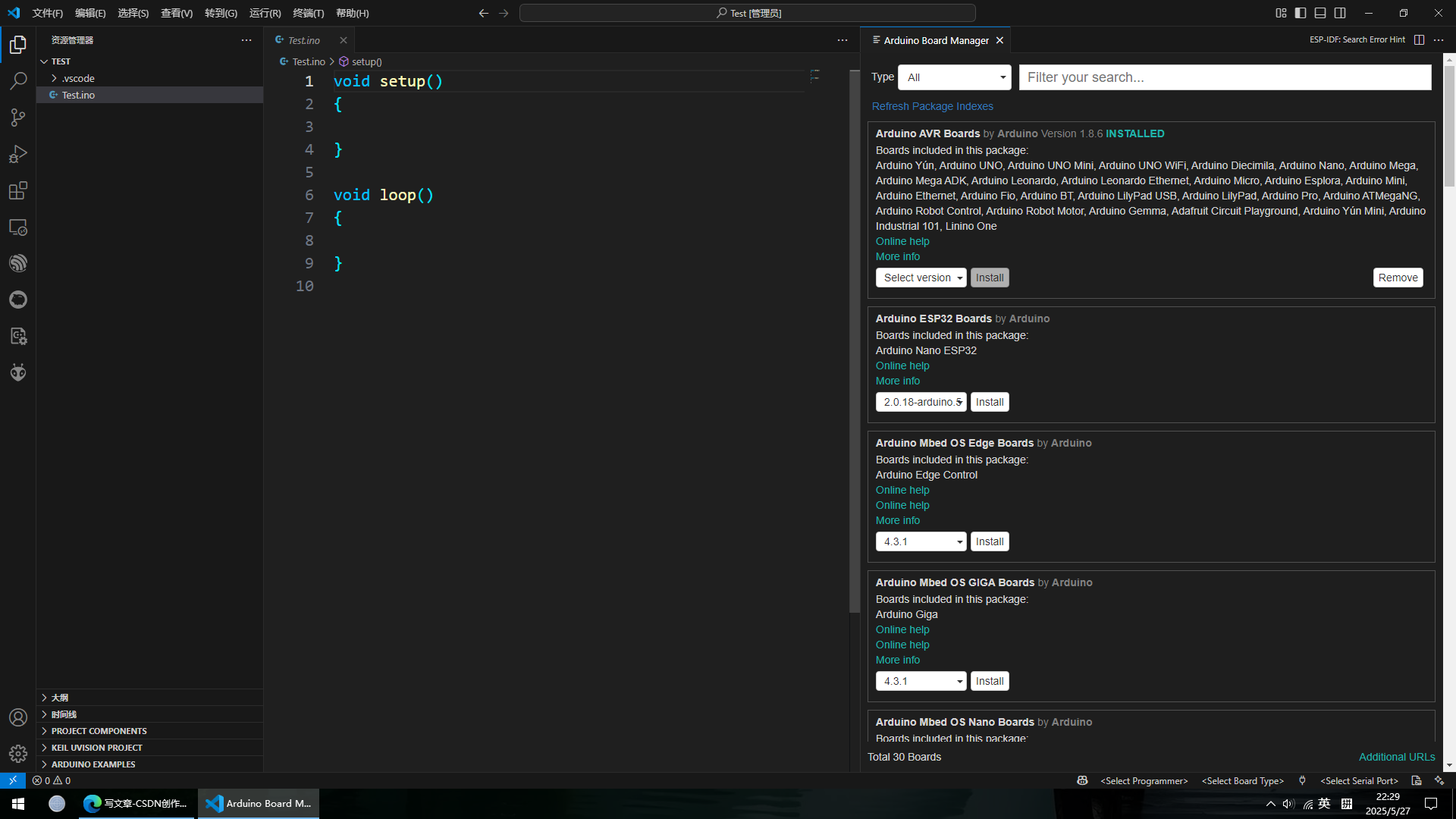Click the Board Manager vertical scrollbar
Screen dimensions: 1456x819
tap(1449, 125)
